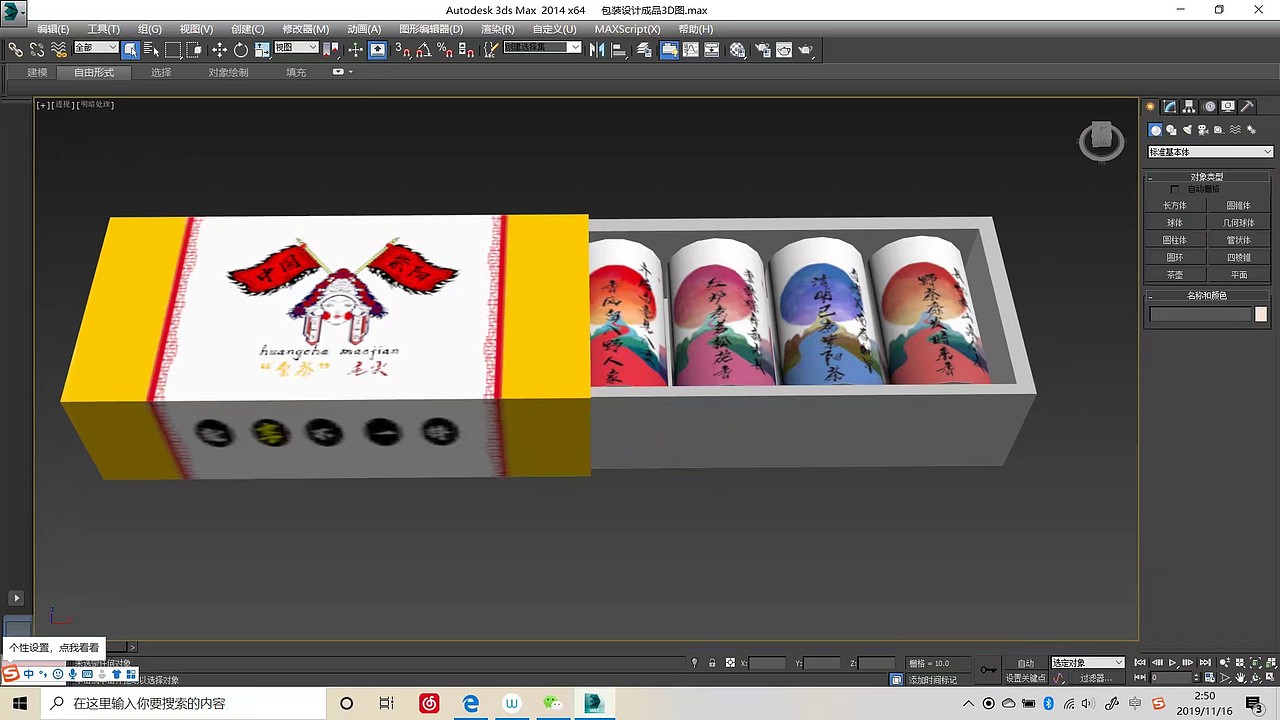Open the Curve Editor
1280x720 pixels.
point(690,49)
